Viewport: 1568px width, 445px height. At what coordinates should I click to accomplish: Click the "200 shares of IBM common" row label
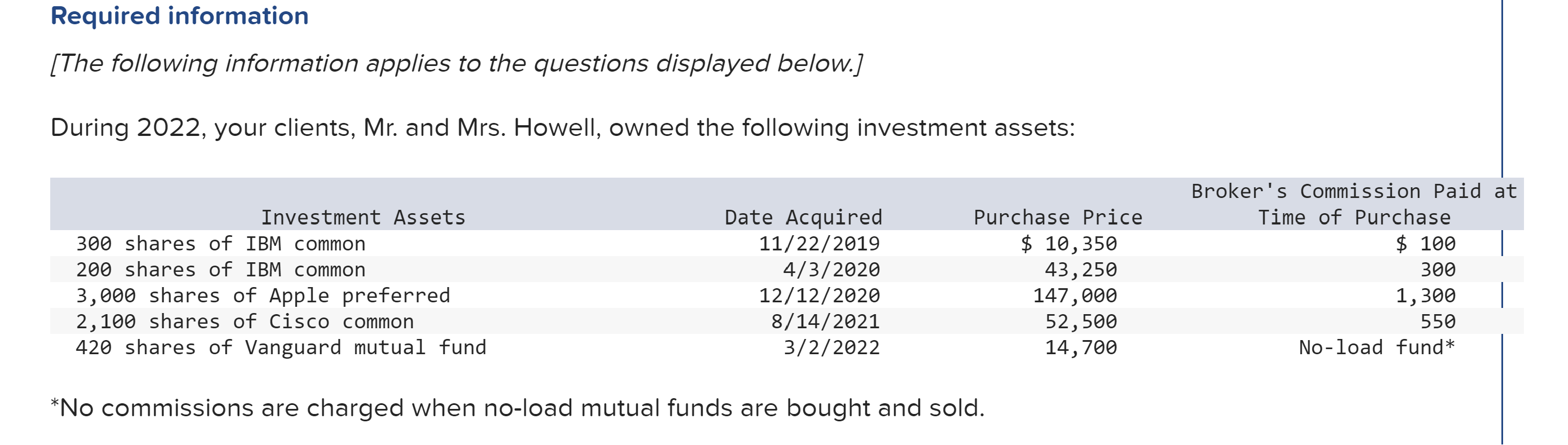(220, 269)
